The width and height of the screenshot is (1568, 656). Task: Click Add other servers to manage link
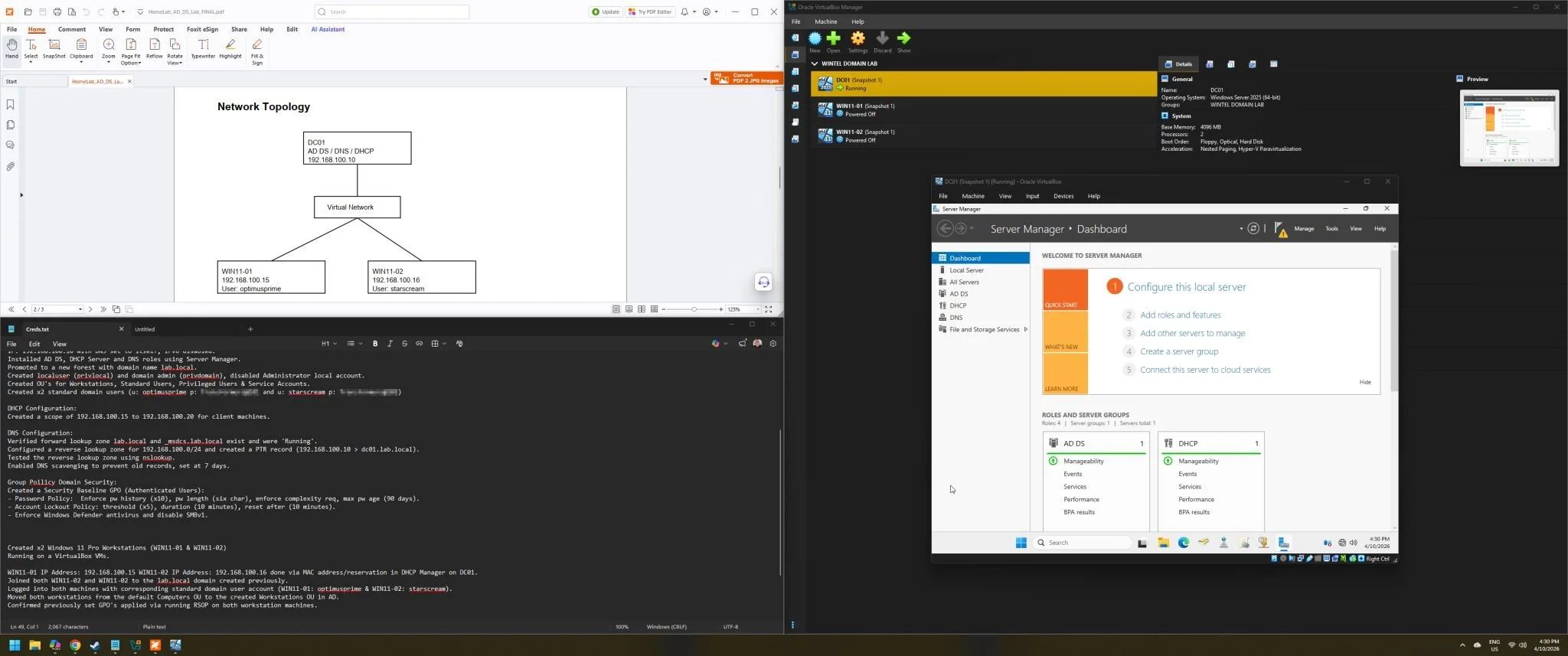1192,334
